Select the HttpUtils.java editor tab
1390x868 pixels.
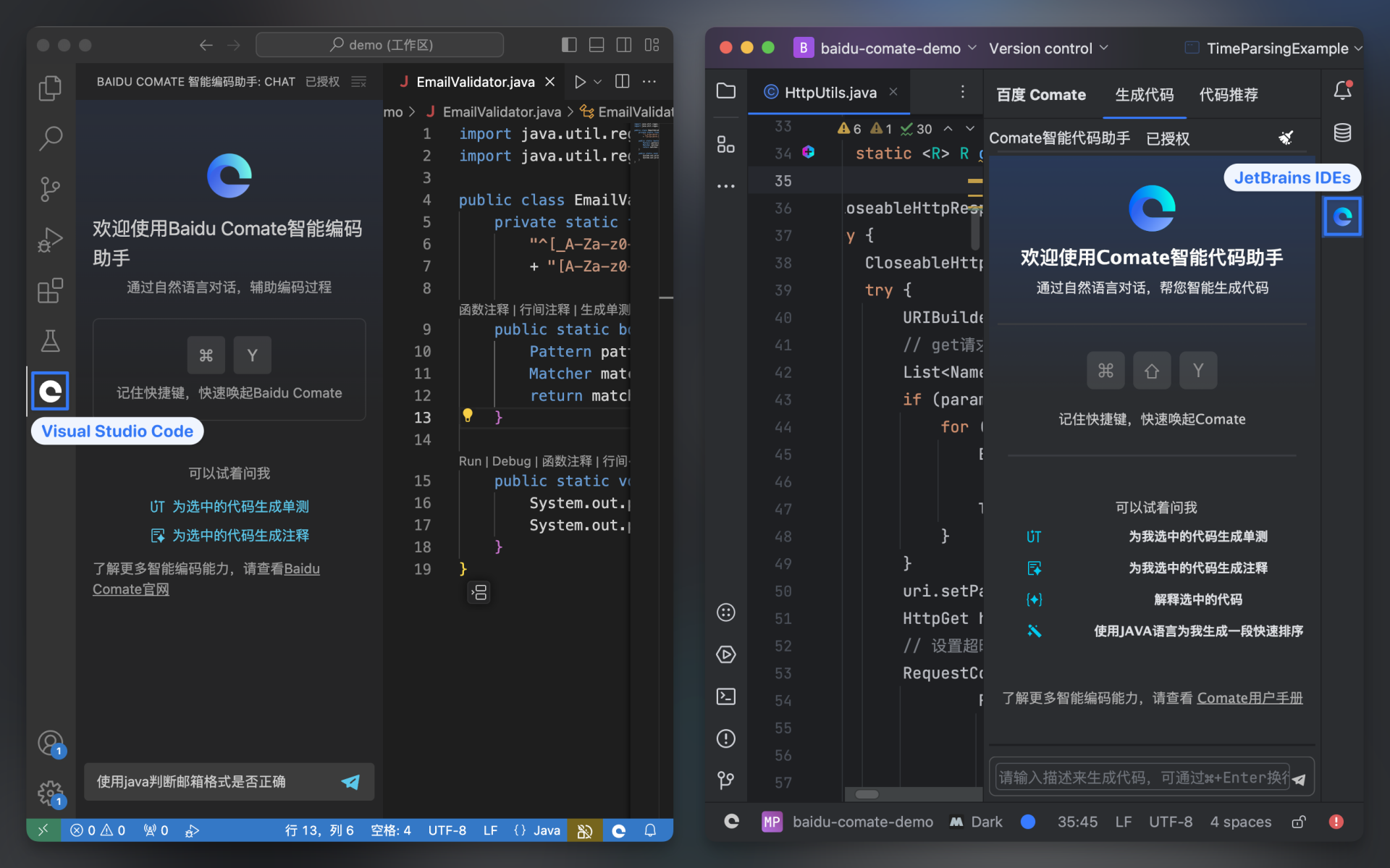830,93
